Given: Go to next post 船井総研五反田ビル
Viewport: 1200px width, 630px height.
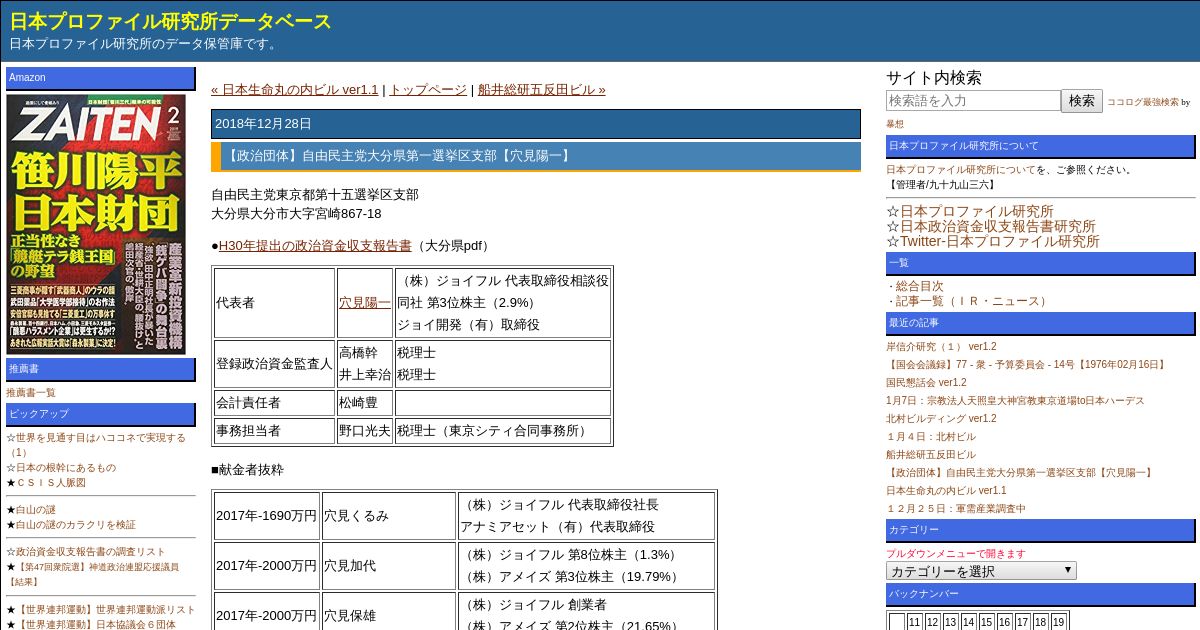Looking at the screenshot, I should [541, 89].
